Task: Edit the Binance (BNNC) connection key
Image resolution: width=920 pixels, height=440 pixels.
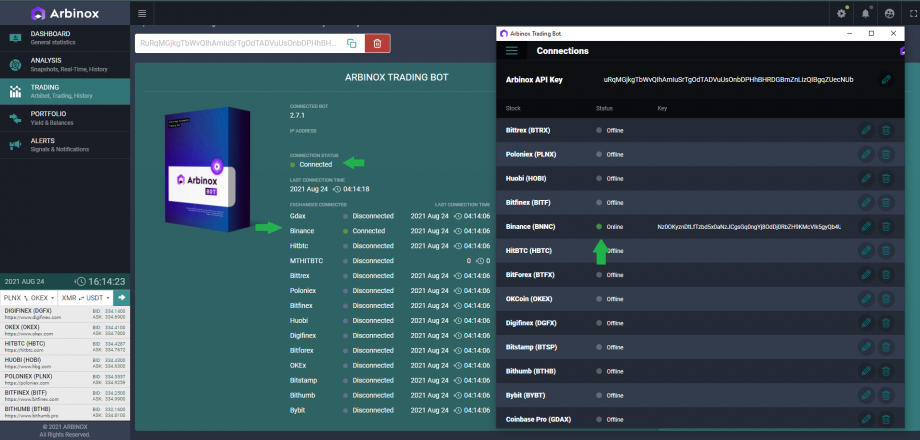Action: click(866, 226)
